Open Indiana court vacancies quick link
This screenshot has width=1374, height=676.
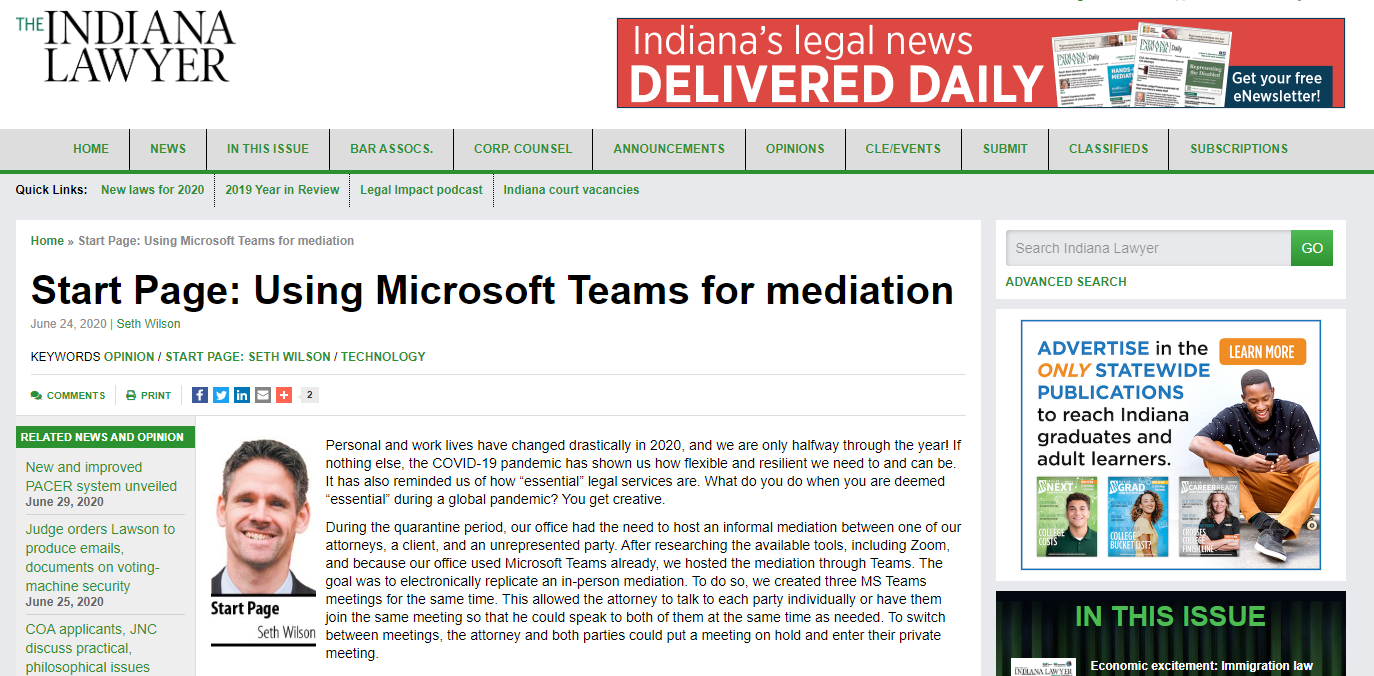click(571, 190)
